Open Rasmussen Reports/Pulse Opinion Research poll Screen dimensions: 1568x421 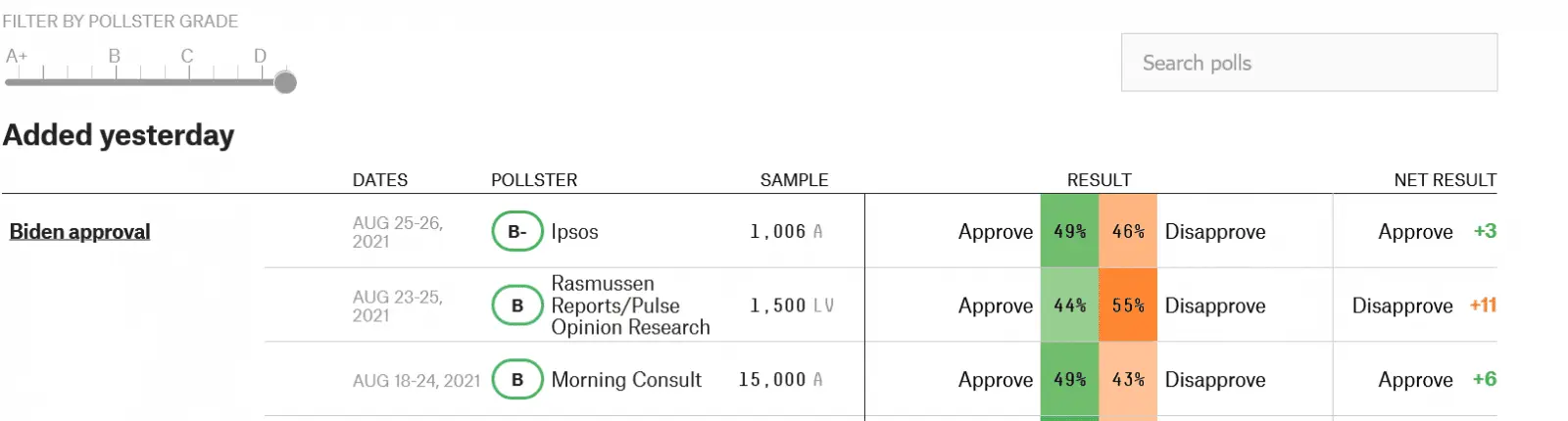click(x=629, y=305)
